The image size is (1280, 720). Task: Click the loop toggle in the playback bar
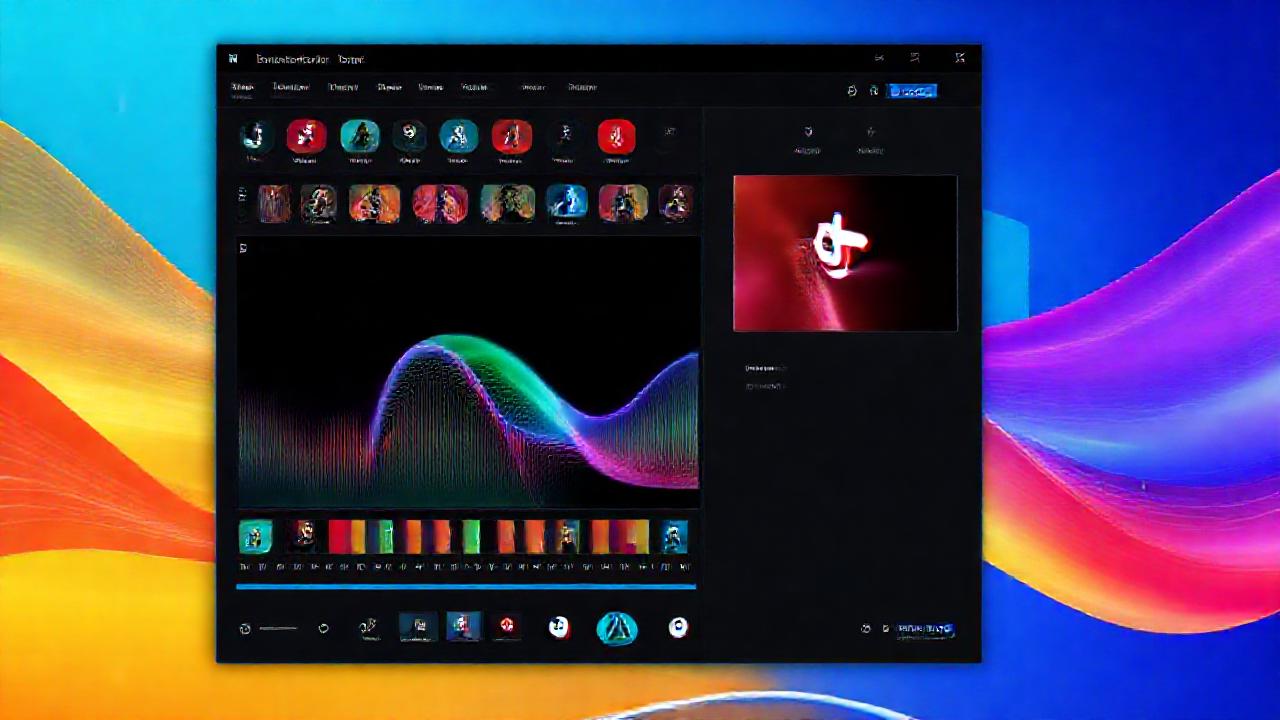coord(323,628)
